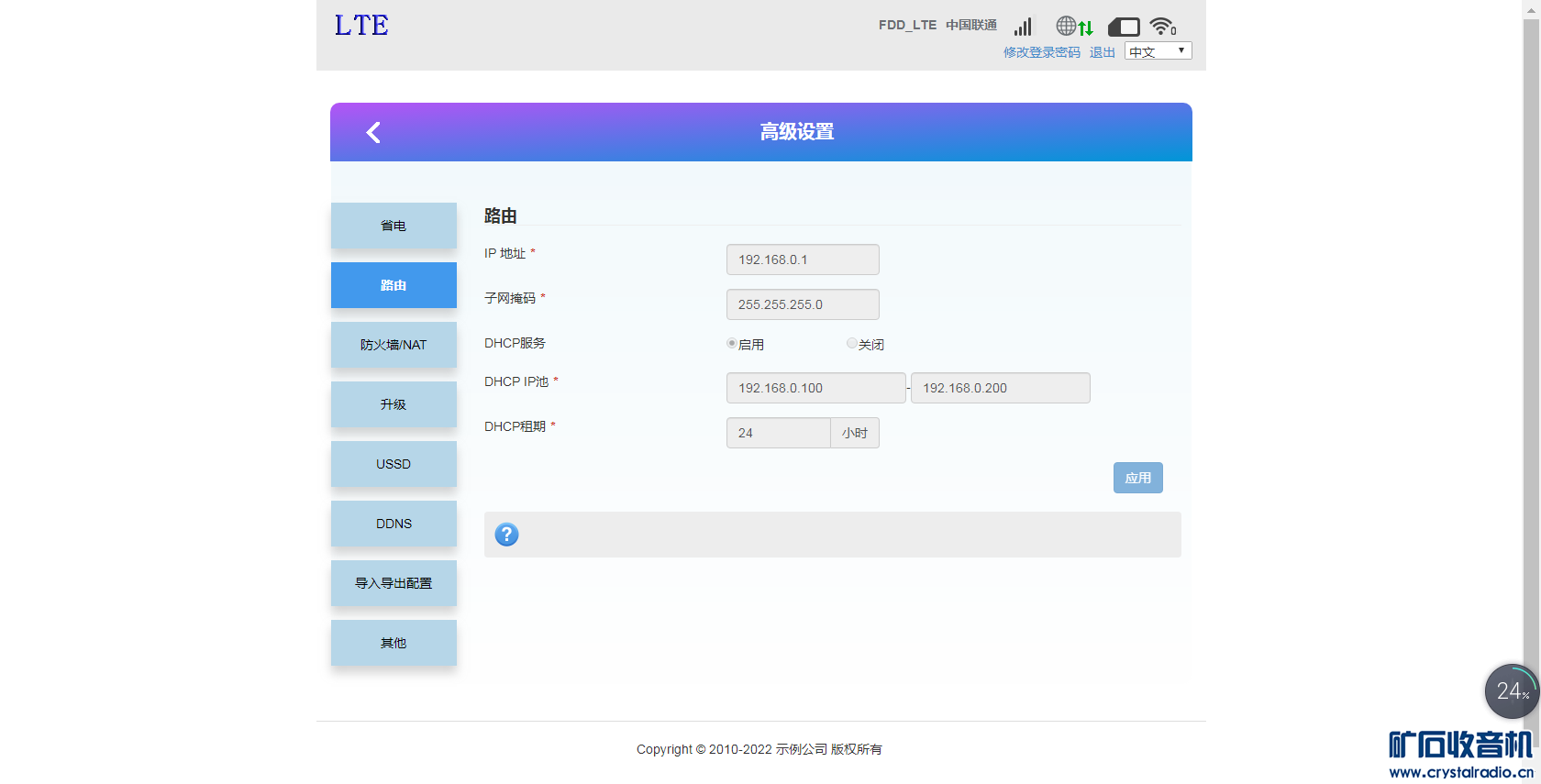Click the copyright footer text
The height and width of the screenshot is (784, 1541).
(x=759, y=749)
